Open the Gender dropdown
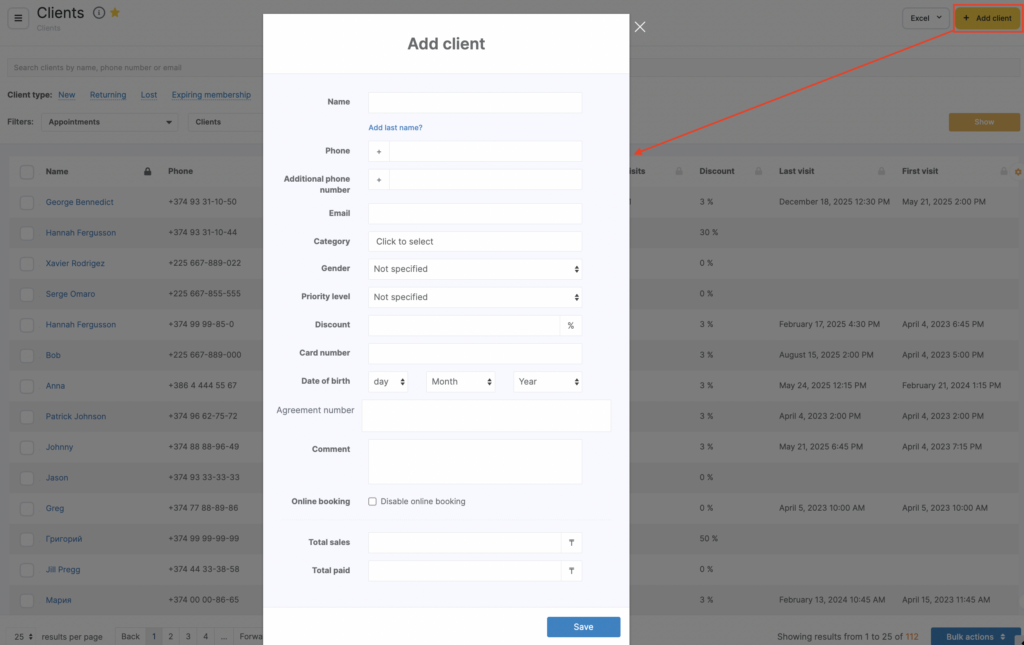 (475, 269)
